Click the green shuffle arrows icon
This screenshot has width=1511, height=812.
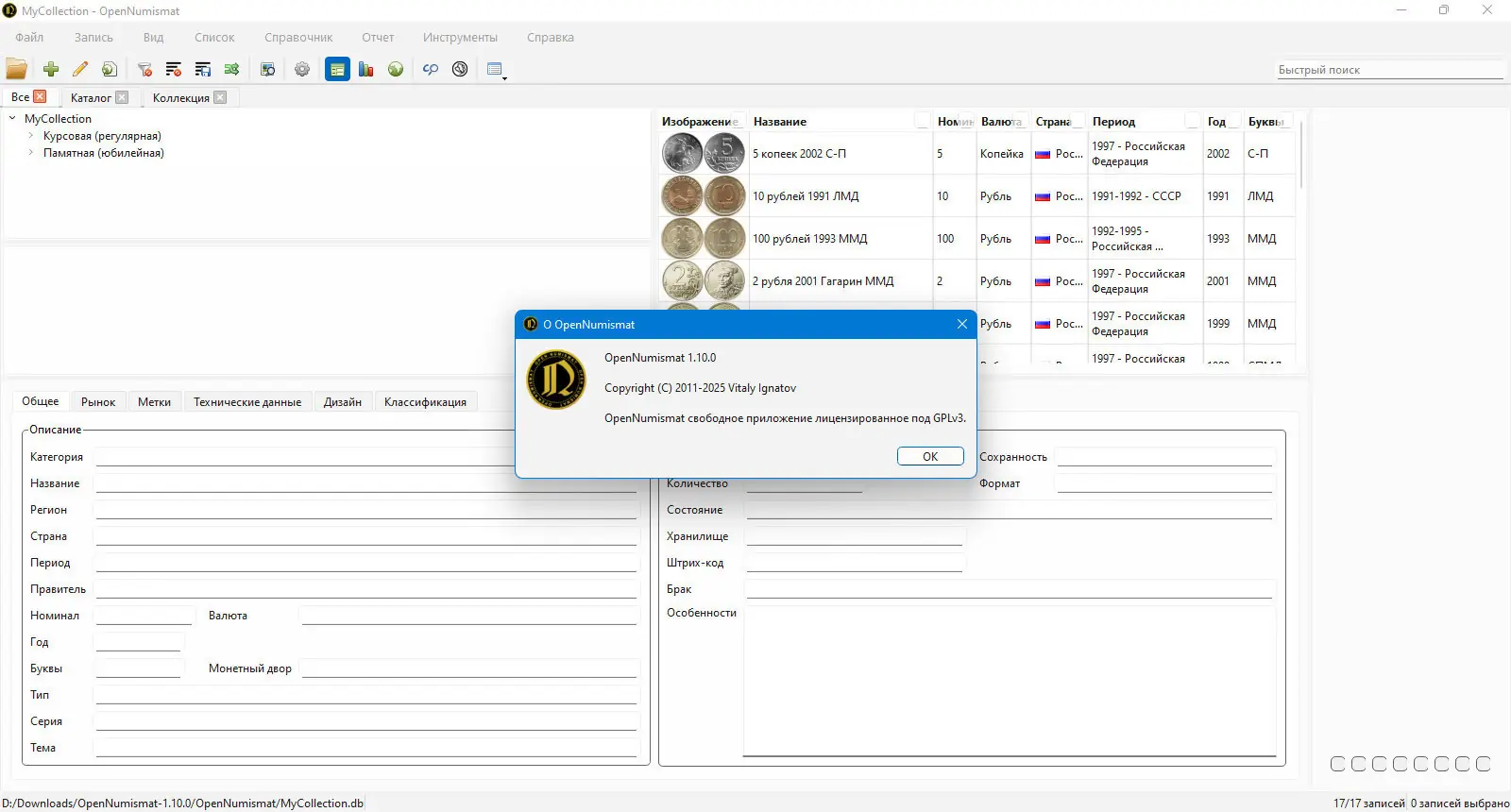231,69
